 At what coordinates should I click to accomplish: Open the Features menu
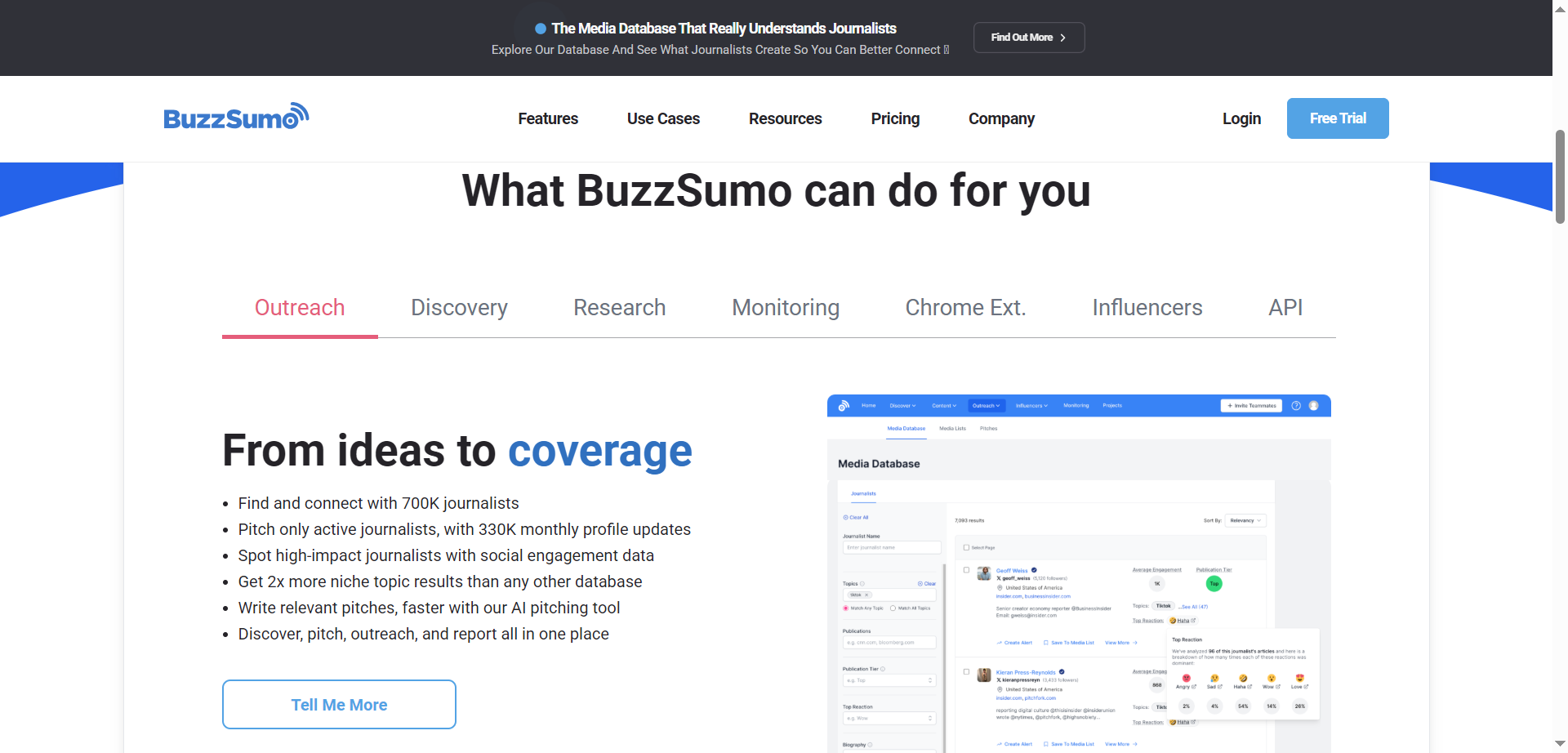point(548,118)
